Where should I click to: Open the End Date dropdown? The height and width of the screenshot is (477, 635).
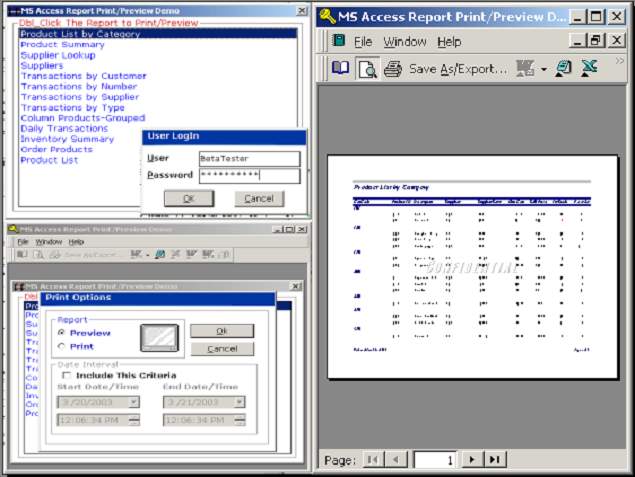point(238,402)
